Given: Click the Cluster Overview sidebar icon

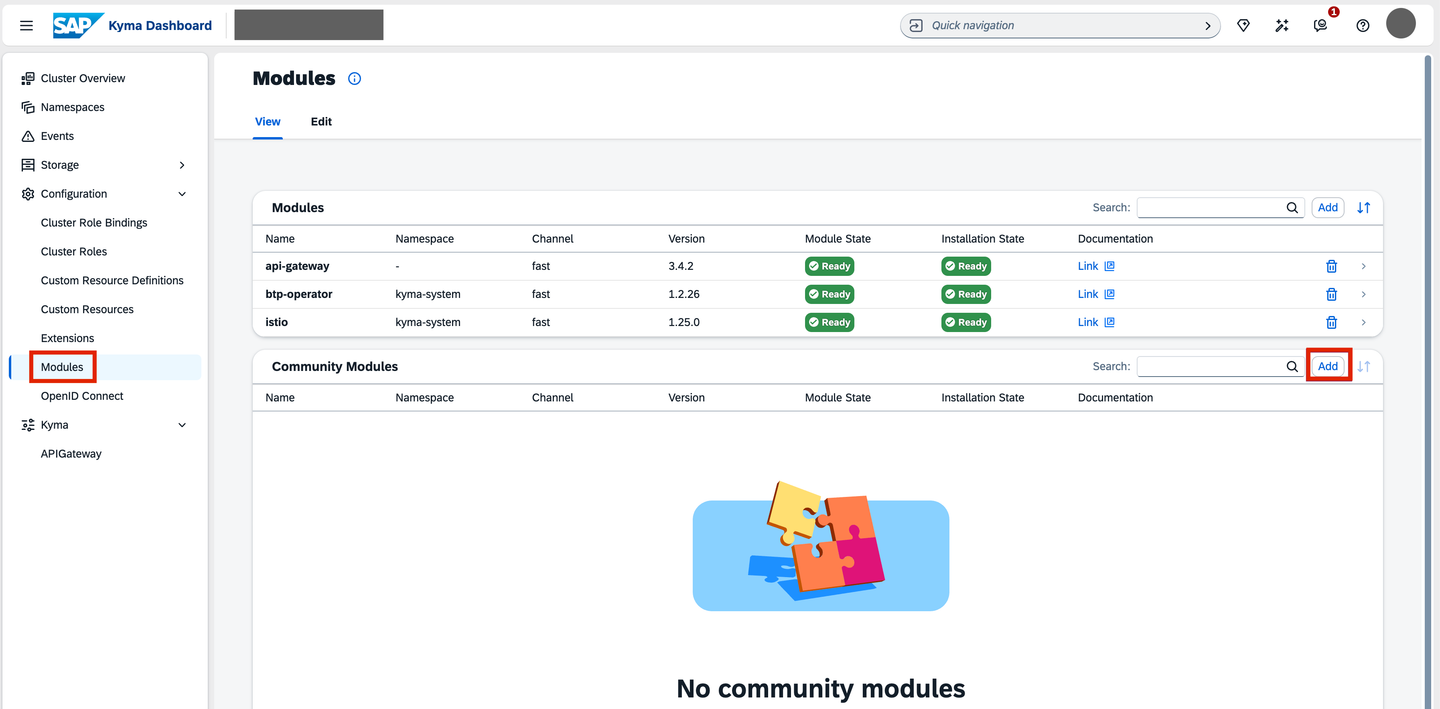Looking at the screenshot, I should pos(28,78).
